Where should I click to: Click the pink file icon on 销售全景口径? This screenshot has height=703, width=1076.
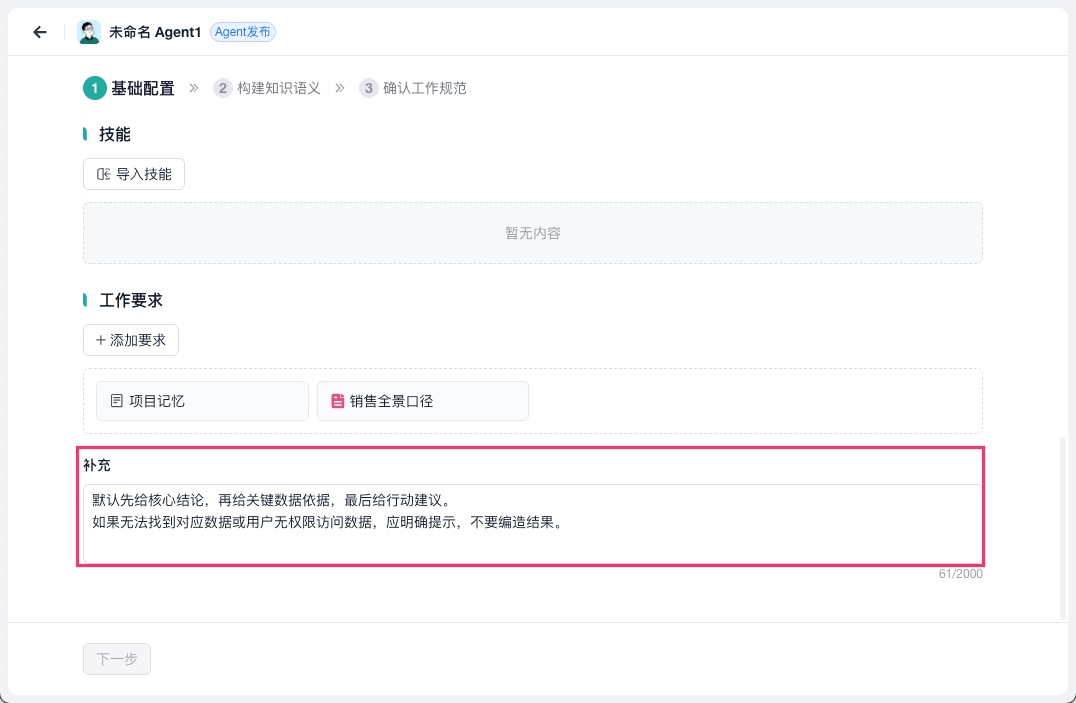338,401
